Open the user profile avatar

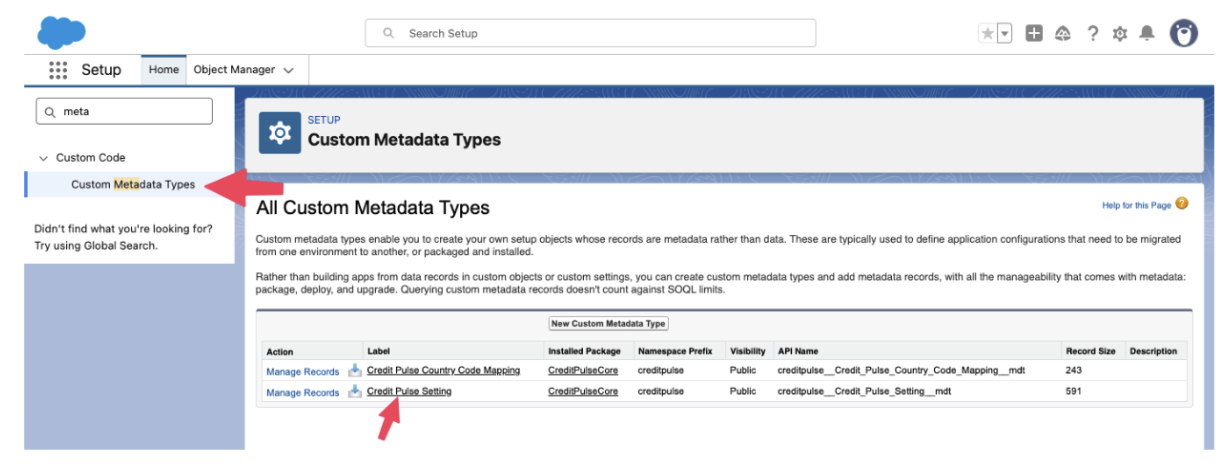[1184, 33]
